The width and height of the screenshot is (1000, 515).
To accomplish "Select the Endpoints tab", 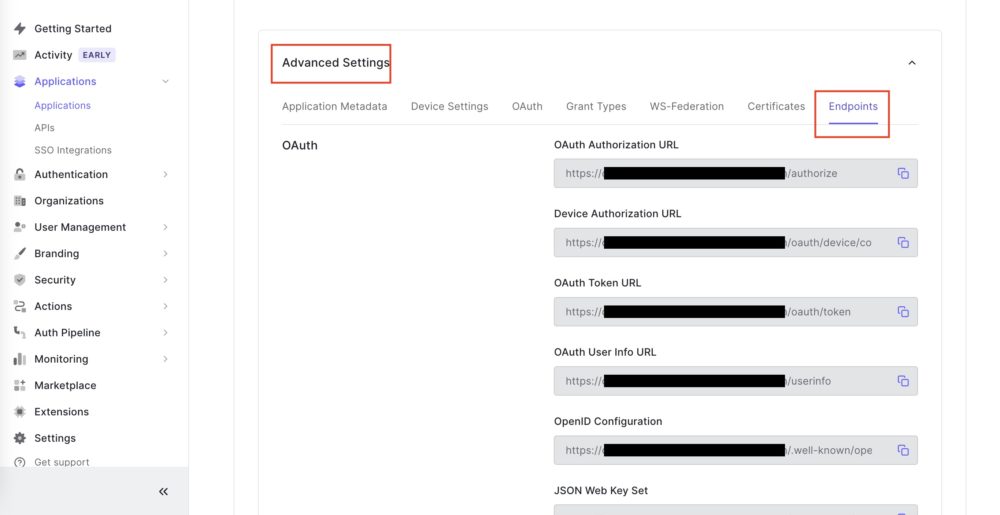I will tap(853, 106).
